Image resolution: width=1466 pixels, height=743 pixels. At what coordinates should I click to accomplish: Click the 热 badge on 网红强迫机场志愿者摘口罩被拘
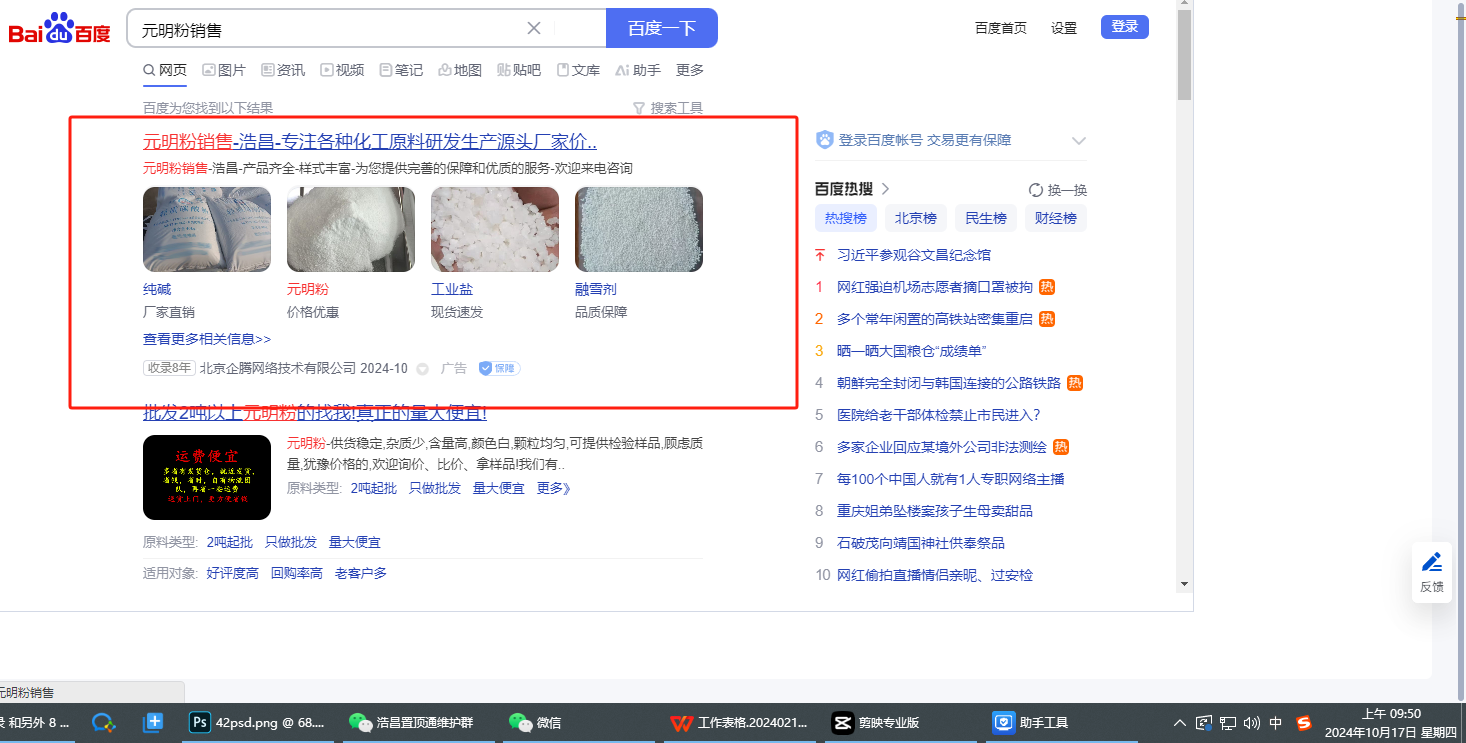pyautogui.click(x=1047, y=287)
